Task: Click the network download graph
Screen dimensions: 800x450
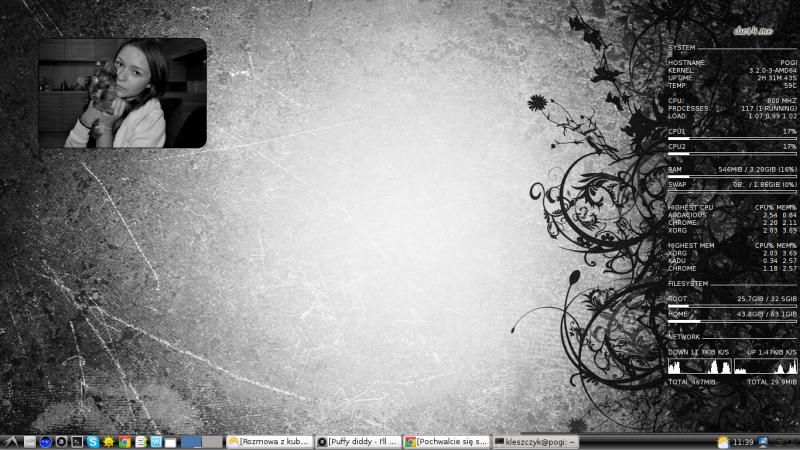Action: (x=698, y=366)
